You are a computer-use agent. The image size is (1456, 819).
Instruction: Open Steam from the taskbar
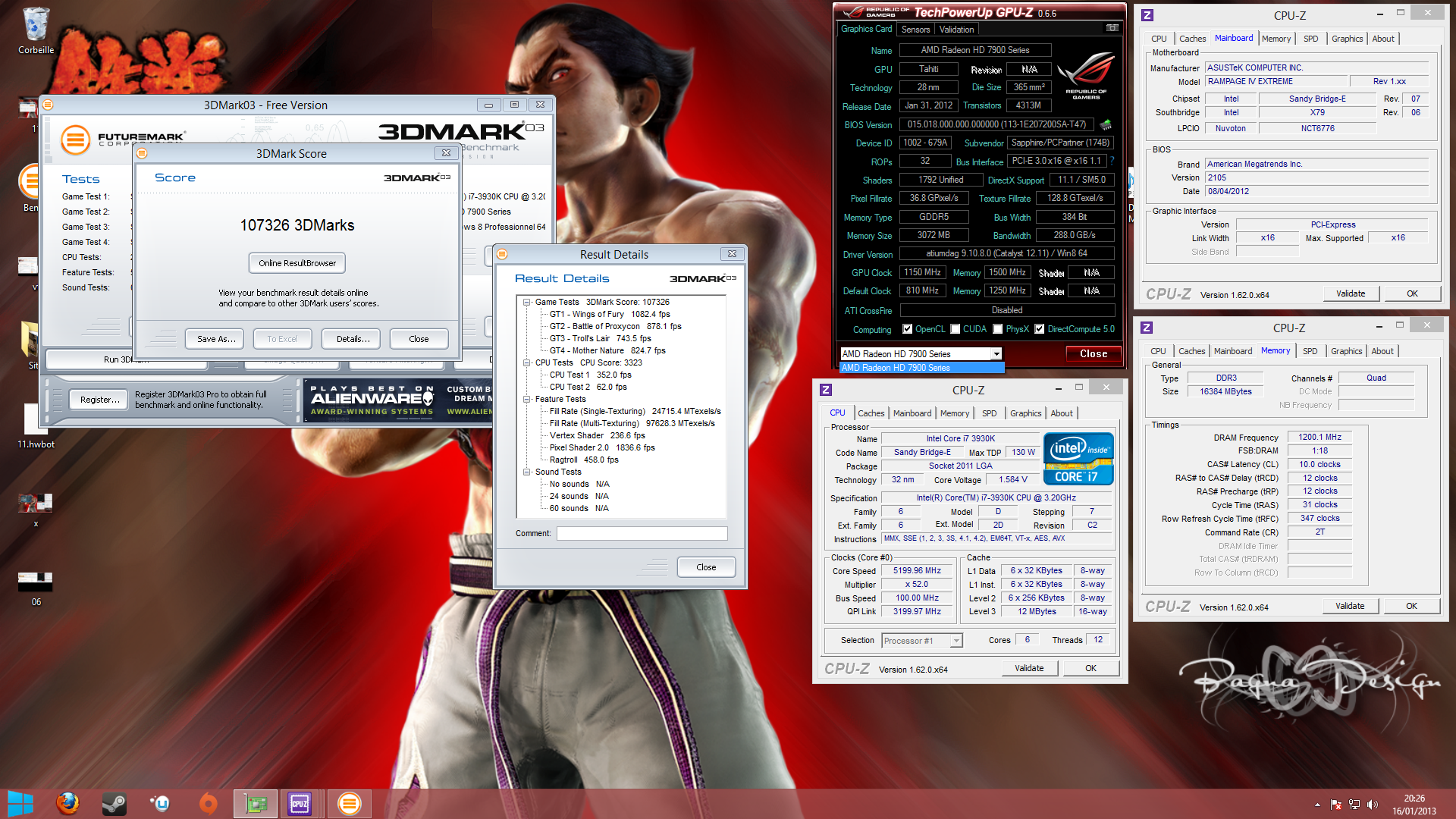(115, 804)
